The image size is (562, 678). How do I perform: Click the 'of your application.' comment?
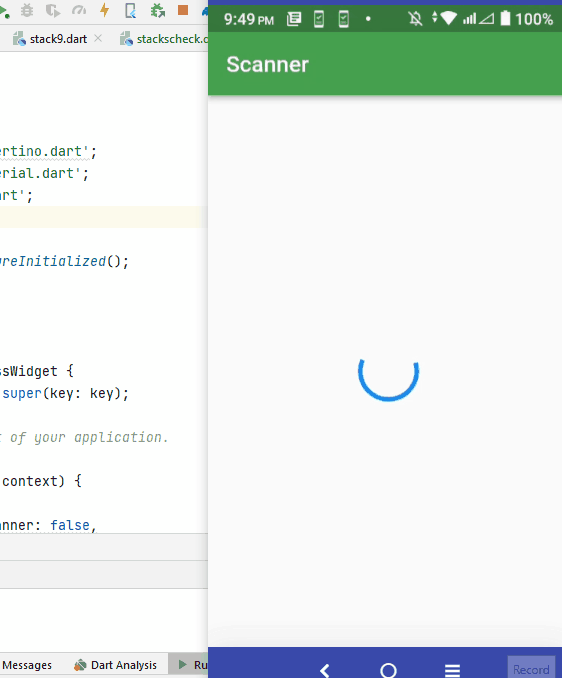(x=89, y=437)
